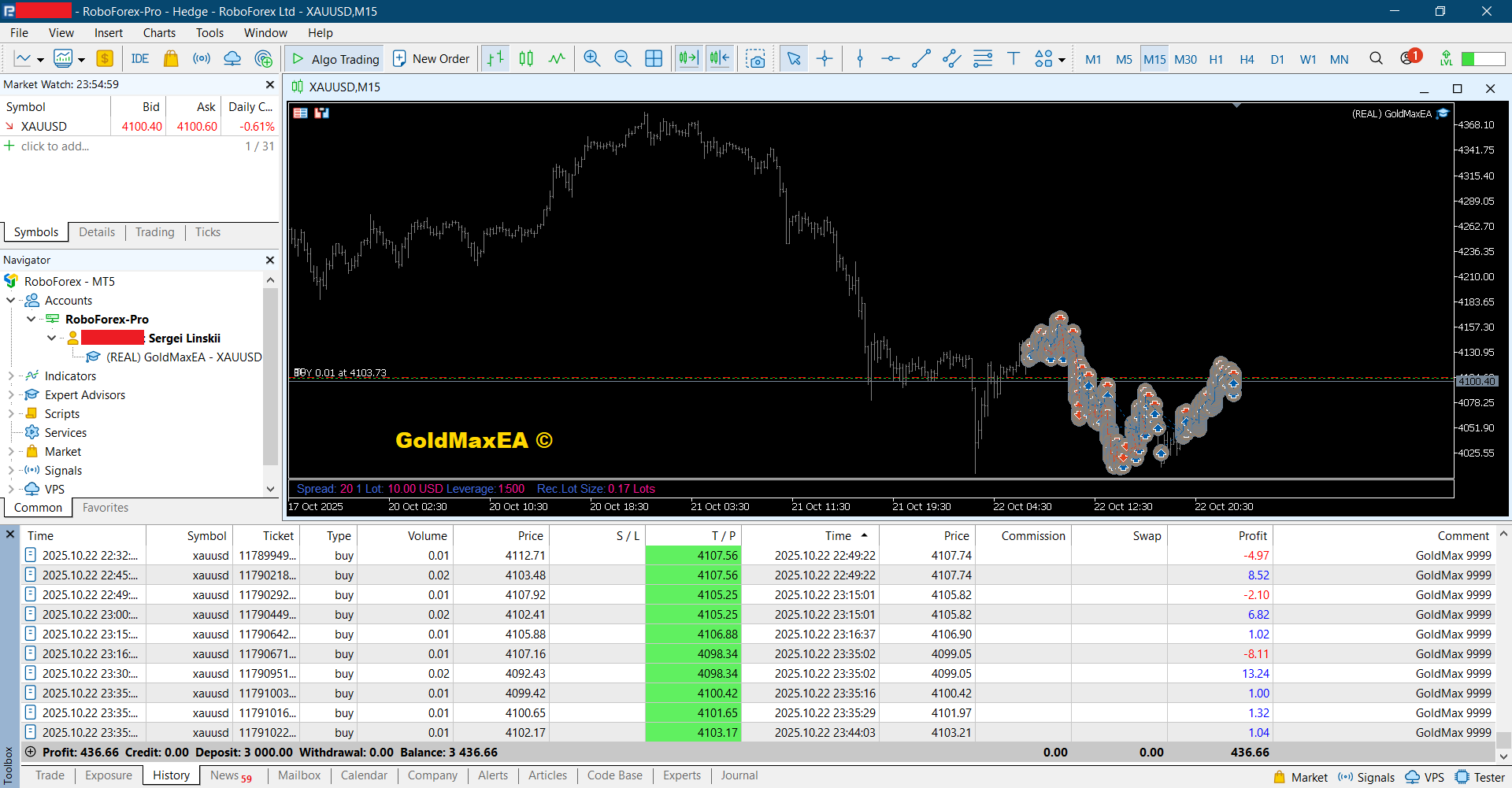Open the Experts tab in Toolbox
The height and width of the screenshot is (788, 1512).
coord(682,775)
